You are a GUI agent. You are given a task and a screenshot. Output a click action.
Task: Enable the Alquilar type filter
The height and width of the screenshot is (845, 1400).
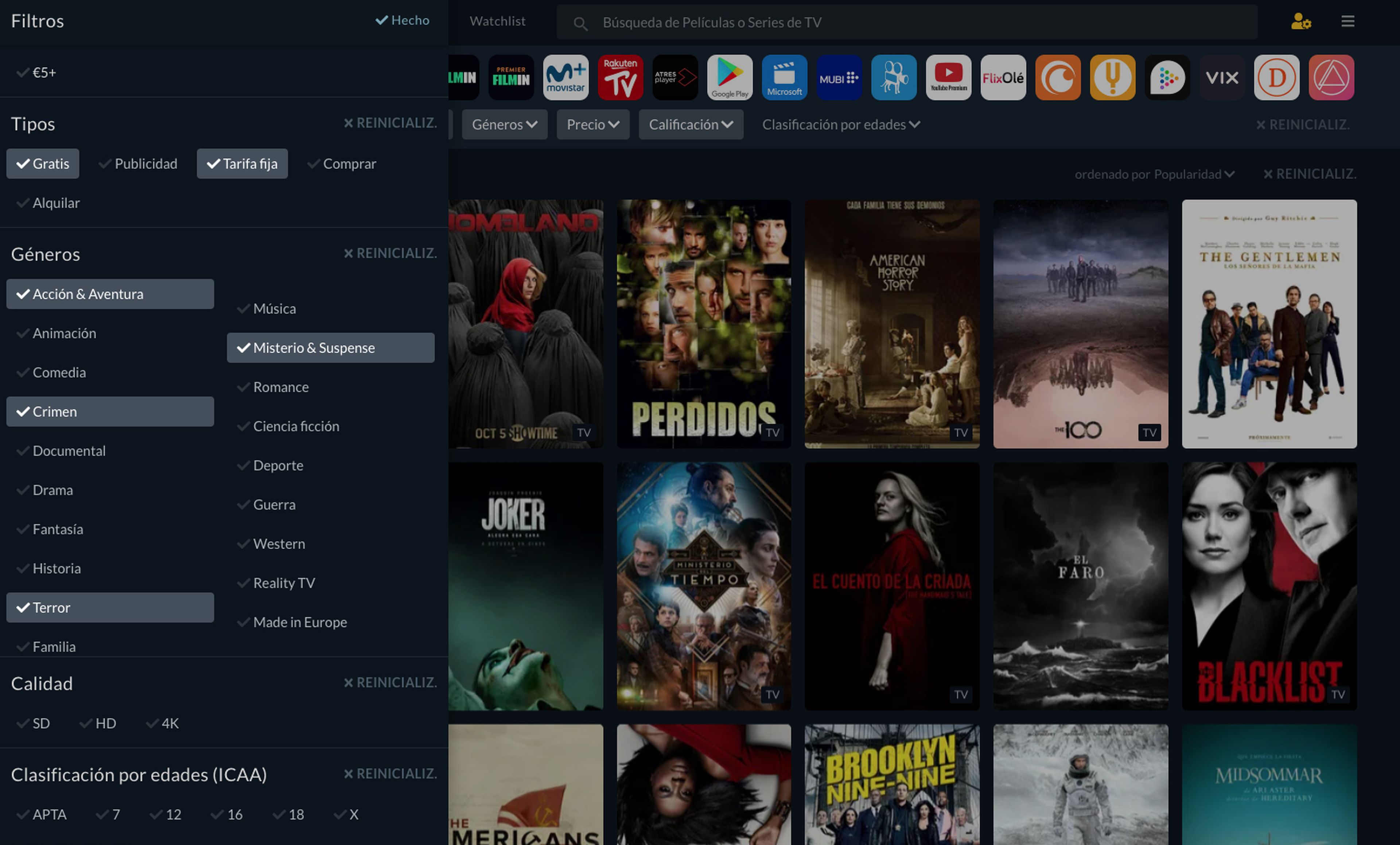[x=48, y=203]
